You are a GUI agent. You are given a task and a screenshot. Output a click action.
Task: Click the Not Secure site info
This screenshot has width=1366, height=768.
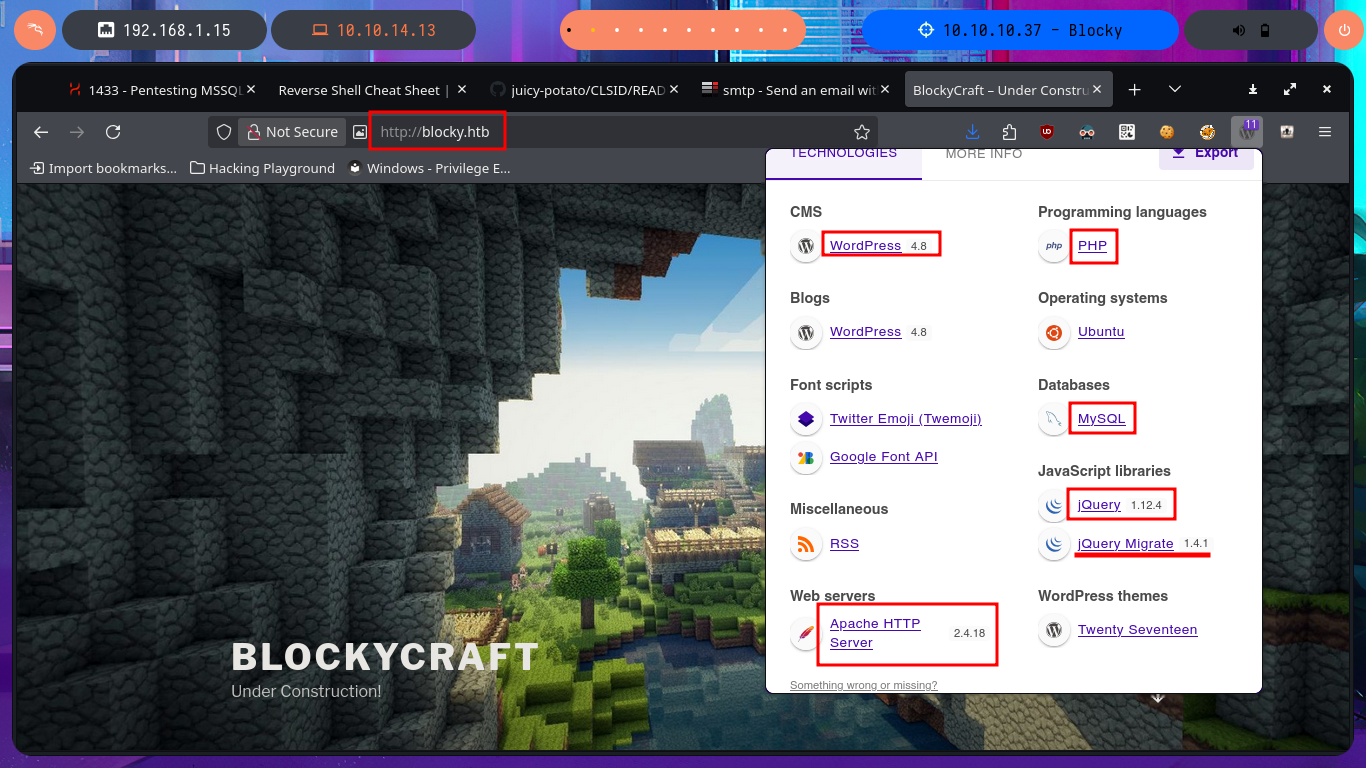(292, 132)
